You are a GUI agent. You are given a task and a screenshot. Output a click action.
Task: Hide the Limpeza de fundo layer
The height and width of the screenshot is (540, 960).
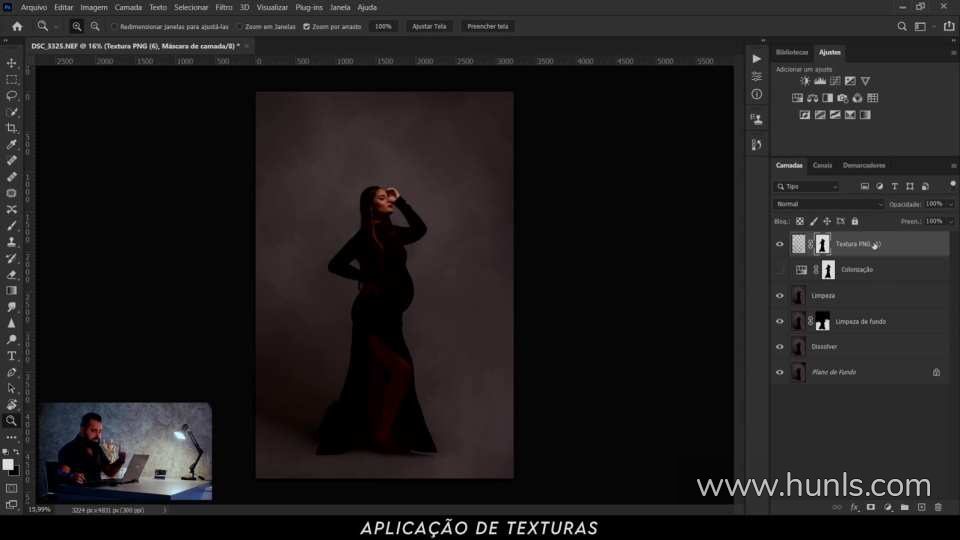click(779, 321)
